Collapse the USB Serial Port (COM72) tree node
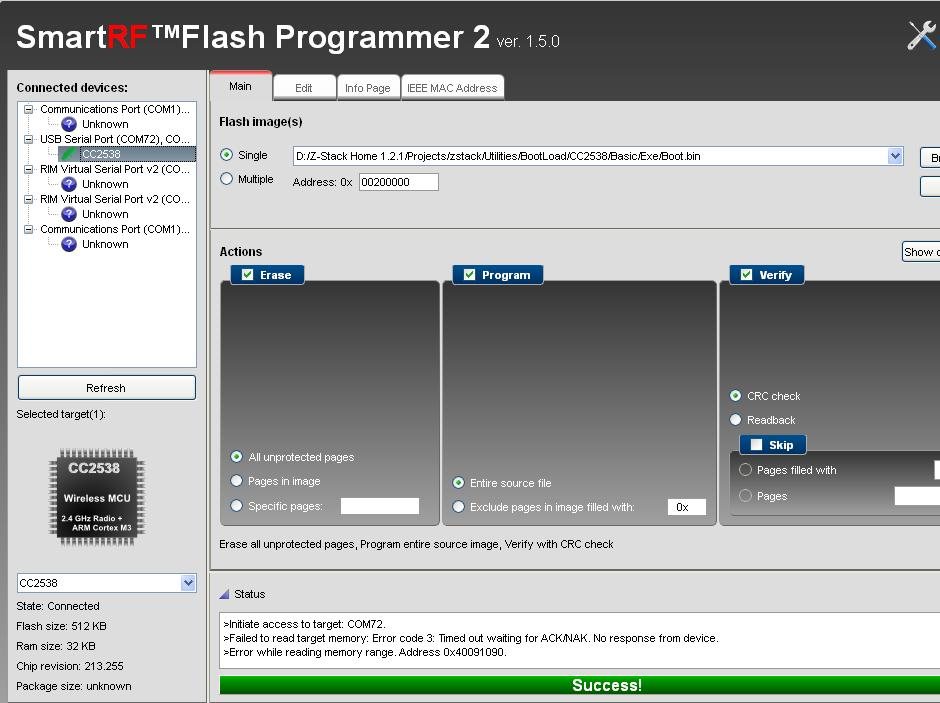 28,139
